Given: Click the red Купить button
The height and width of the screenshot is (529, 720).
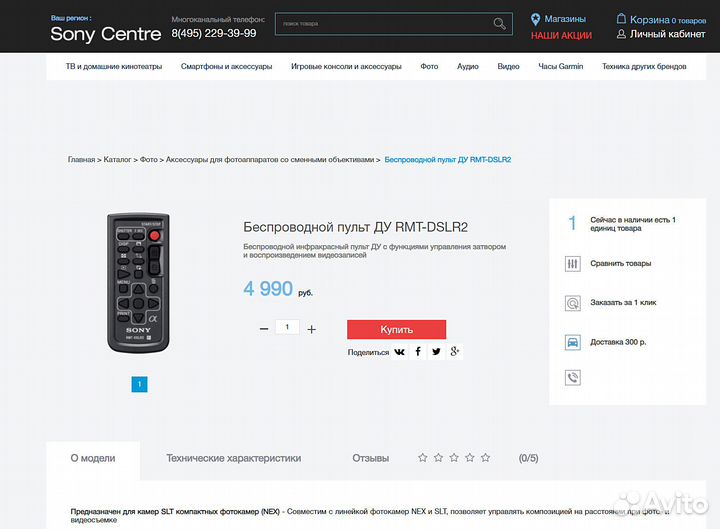Looking at the screenshot, I should tap(396, 329).
